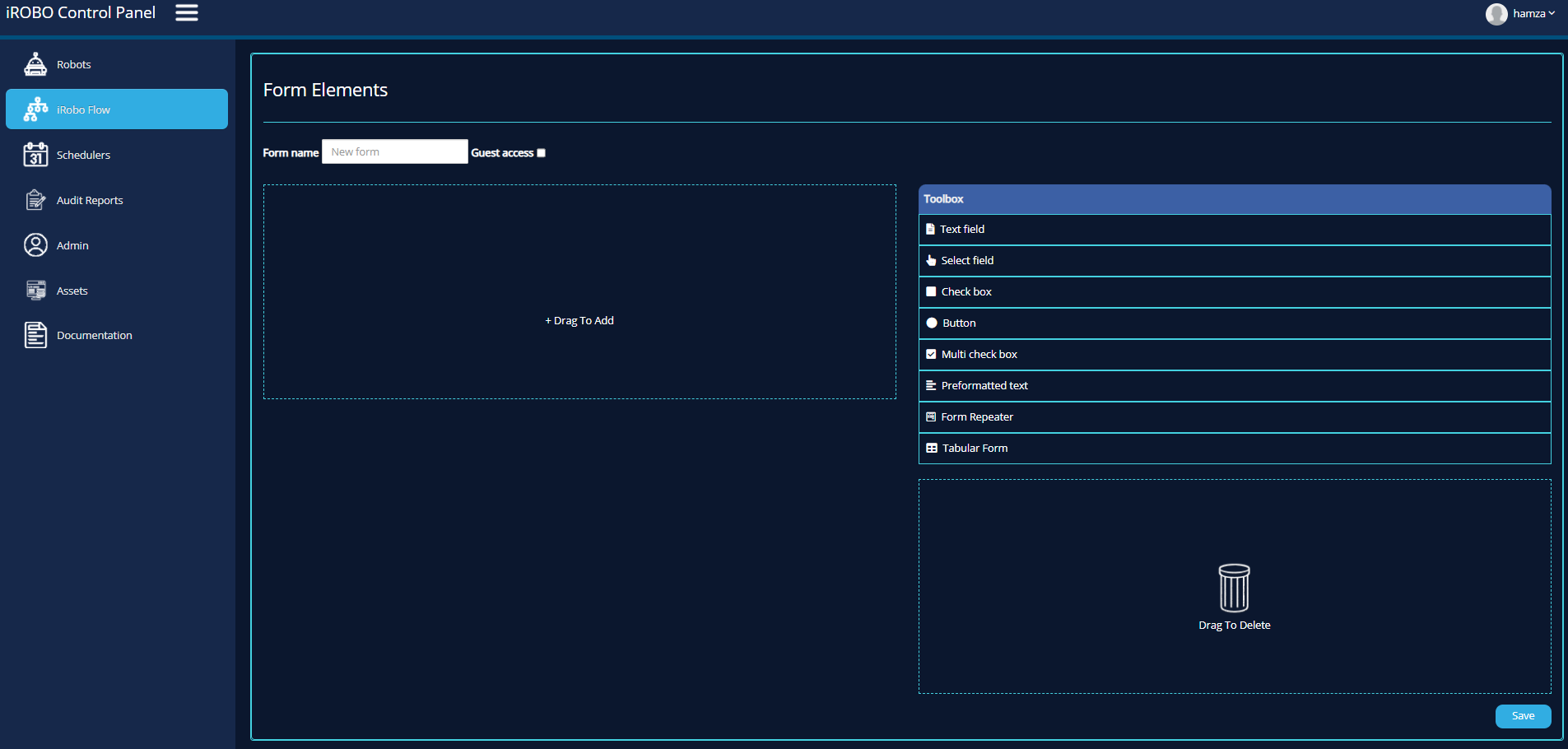The height and width of the screenshot is (749, 1568).
Task: Click the Documentation icon
Action: click(35, 335)
